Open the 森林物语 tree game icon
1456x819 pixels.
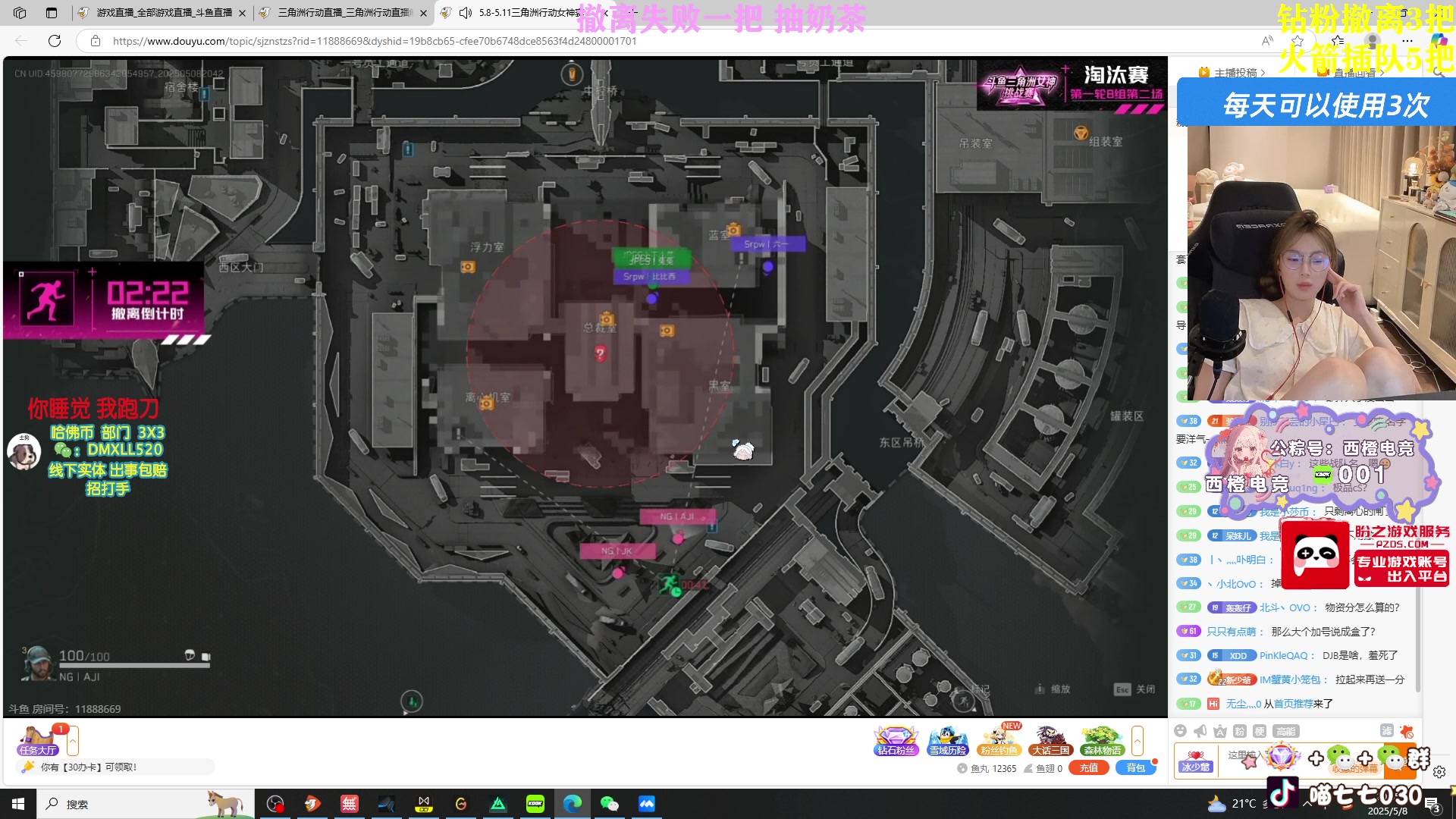[1102, 741]
